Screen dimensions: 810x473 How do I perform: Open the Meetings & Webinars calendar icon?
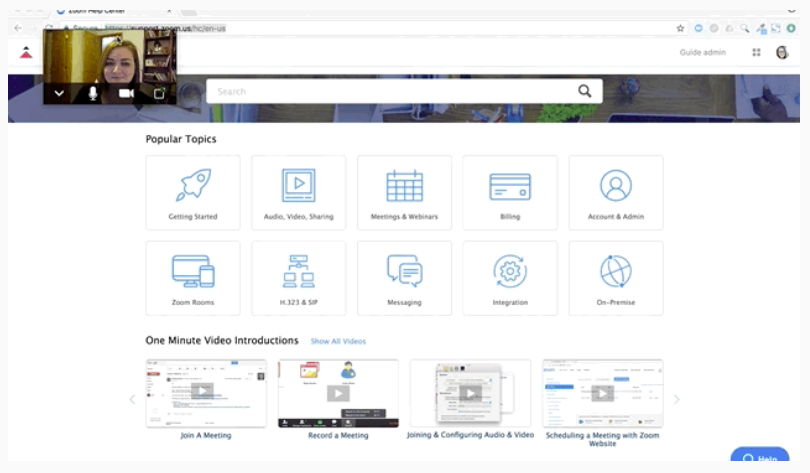point(404,185)
